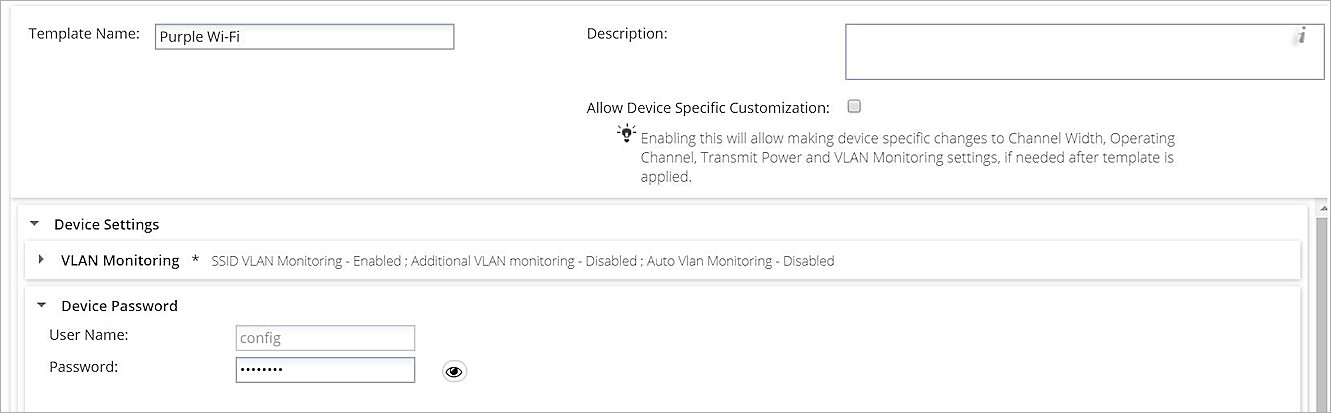Click the SSID VLAN Monitoring summary text

(x=522, y=261)
